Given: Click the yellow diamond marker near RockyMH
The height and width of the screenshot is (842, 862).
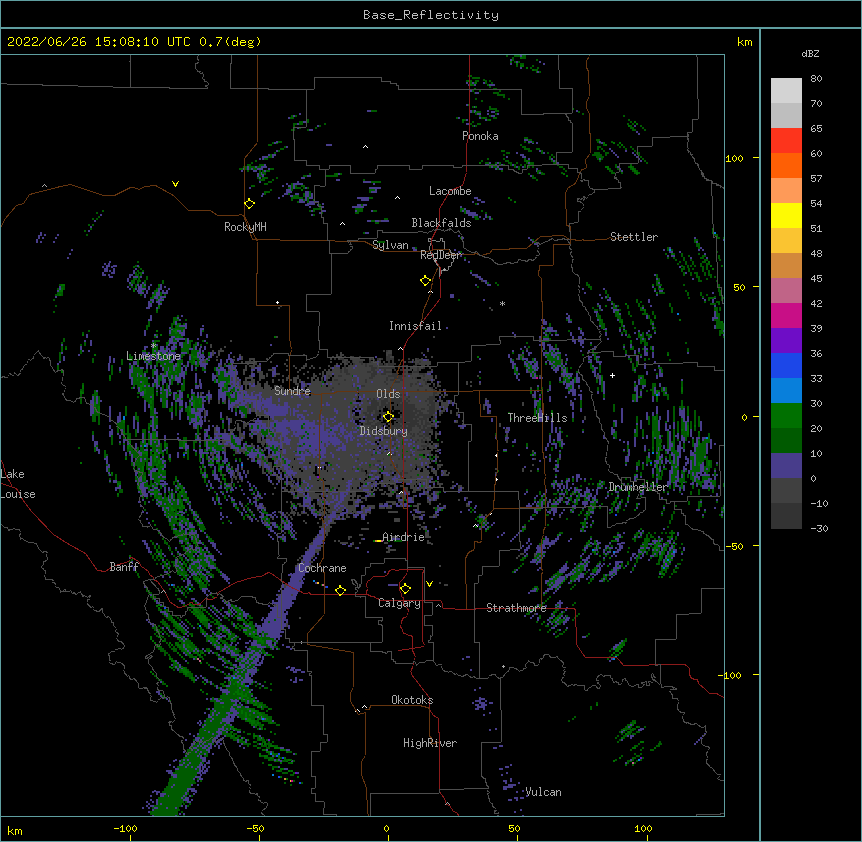Looking at the screenshot, I should 250,204.
